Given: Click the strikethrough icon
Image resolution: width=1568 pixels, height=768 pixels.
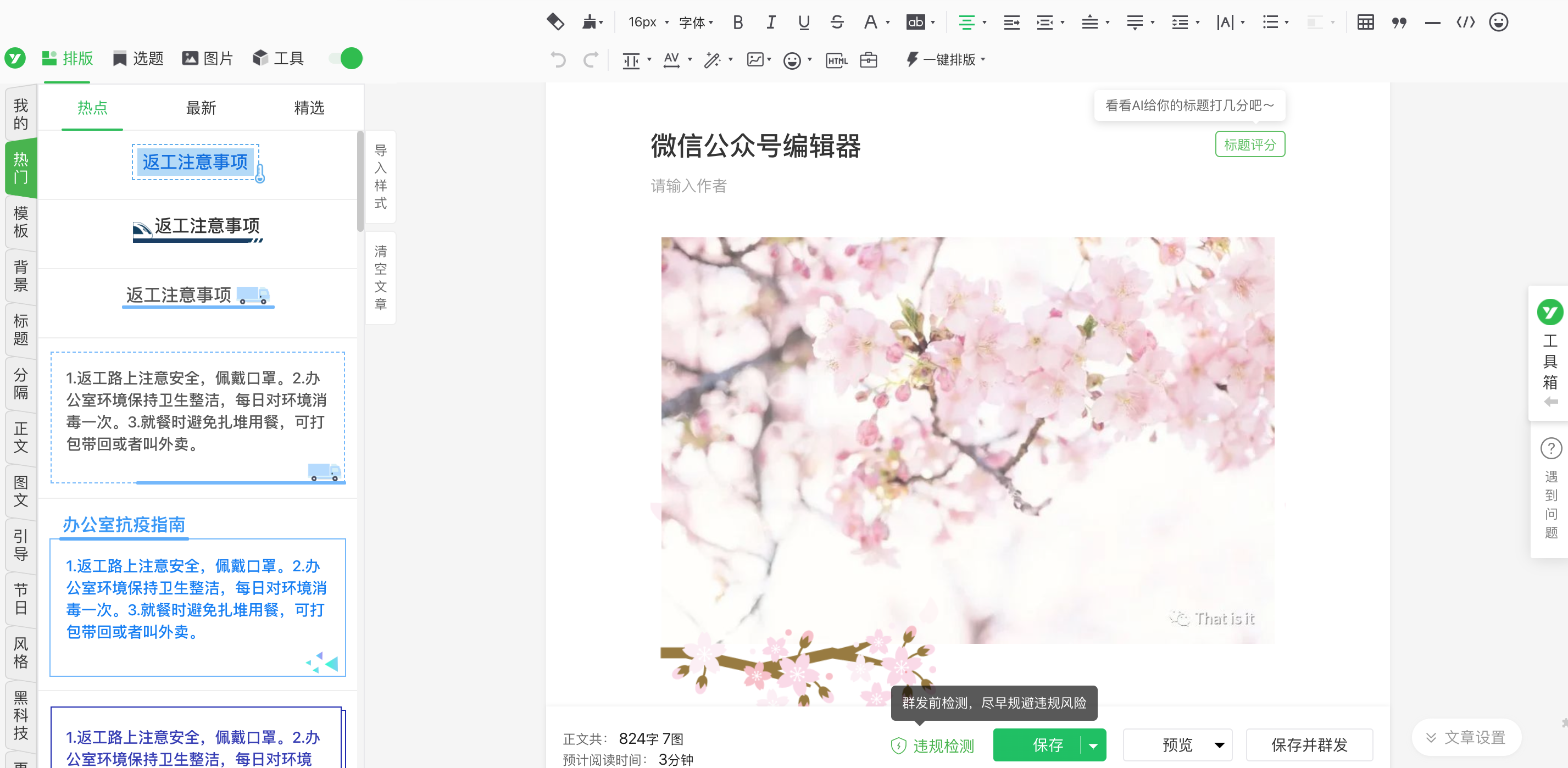Looking at the screenshot, I should [x=837, y=23].
